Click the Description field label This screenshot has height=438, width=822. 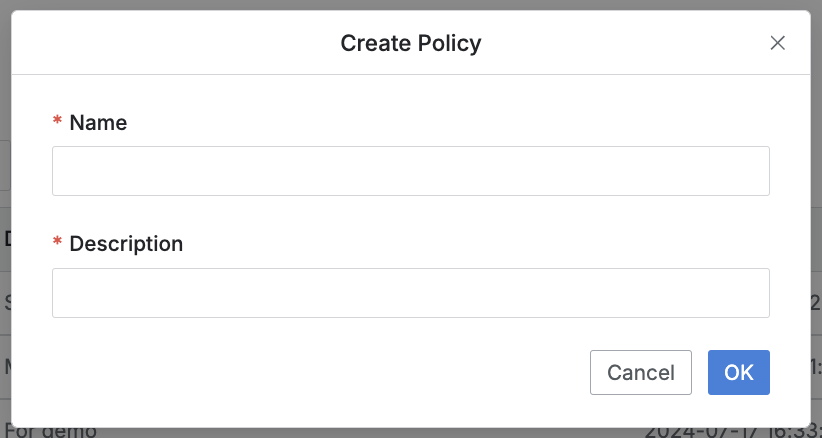(x=126, y=244)
